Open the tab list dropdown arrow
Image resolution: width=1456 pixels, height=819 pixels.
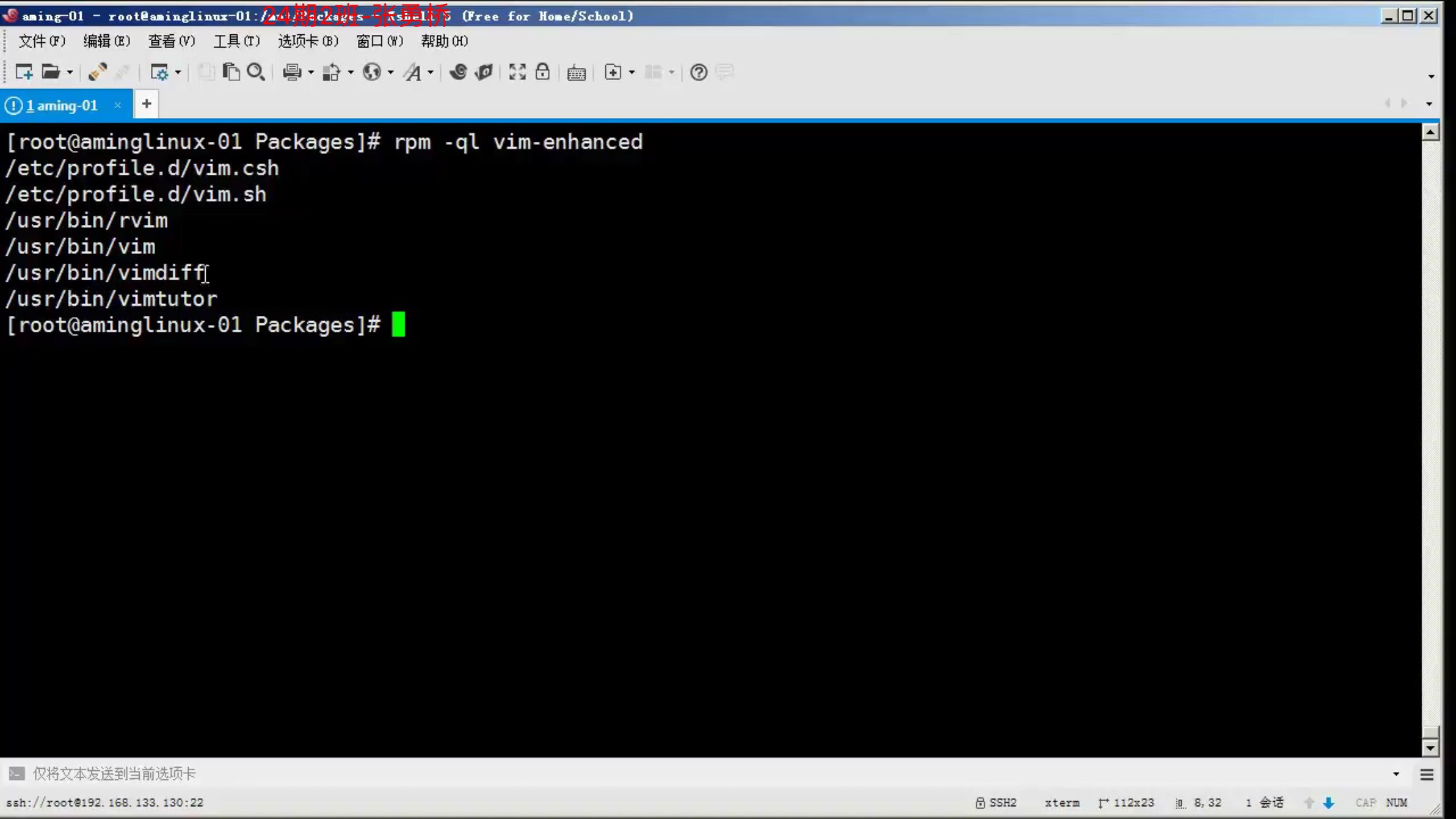[1429, 104]
